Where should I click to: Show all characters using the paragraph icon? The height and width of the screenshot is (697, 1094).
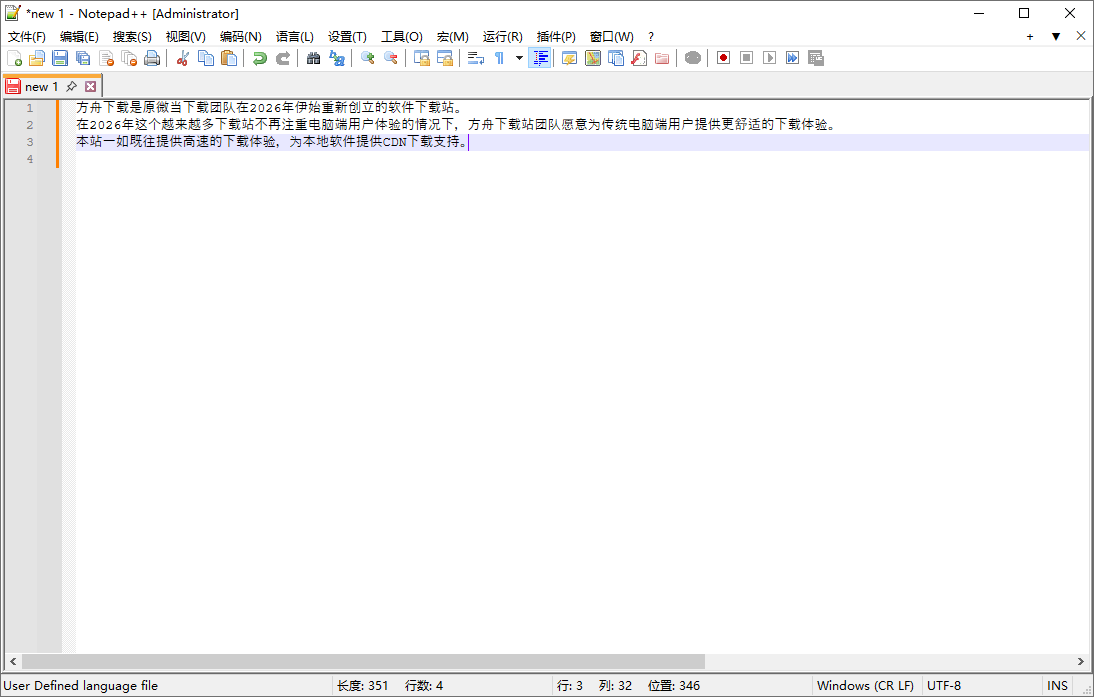click(500, 58)
